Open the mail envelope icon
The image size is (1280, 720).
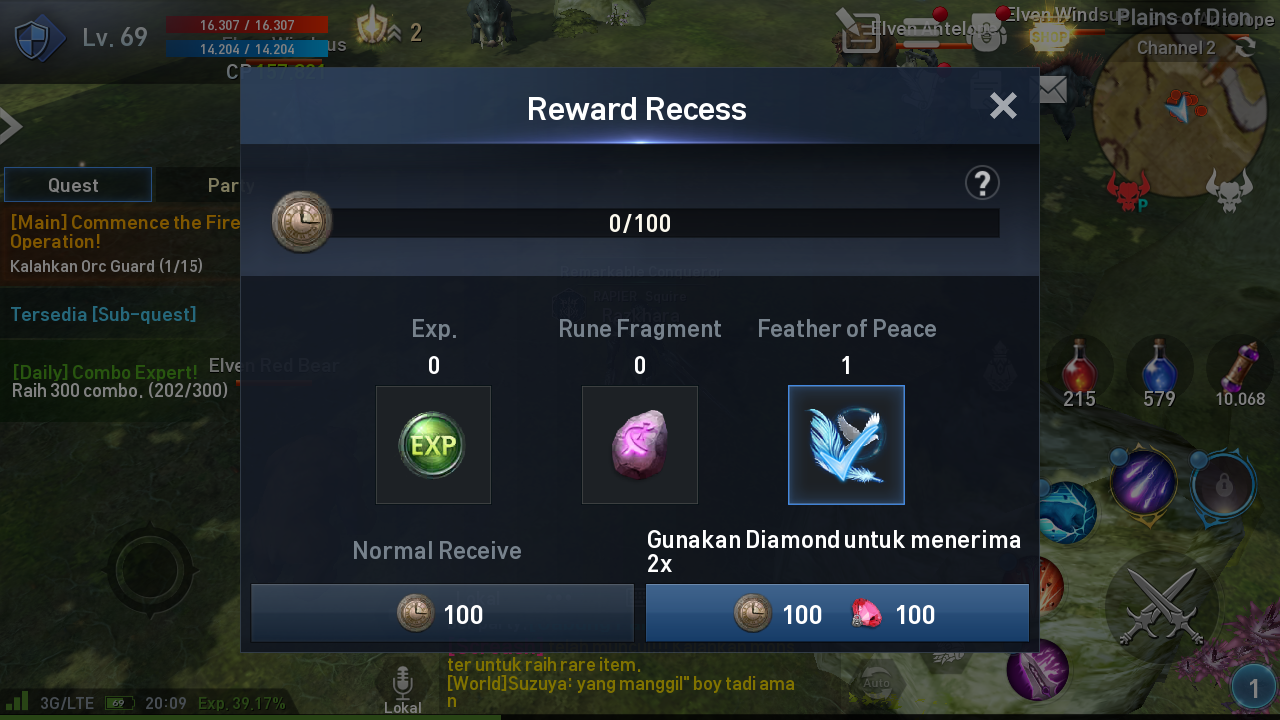1052,91
